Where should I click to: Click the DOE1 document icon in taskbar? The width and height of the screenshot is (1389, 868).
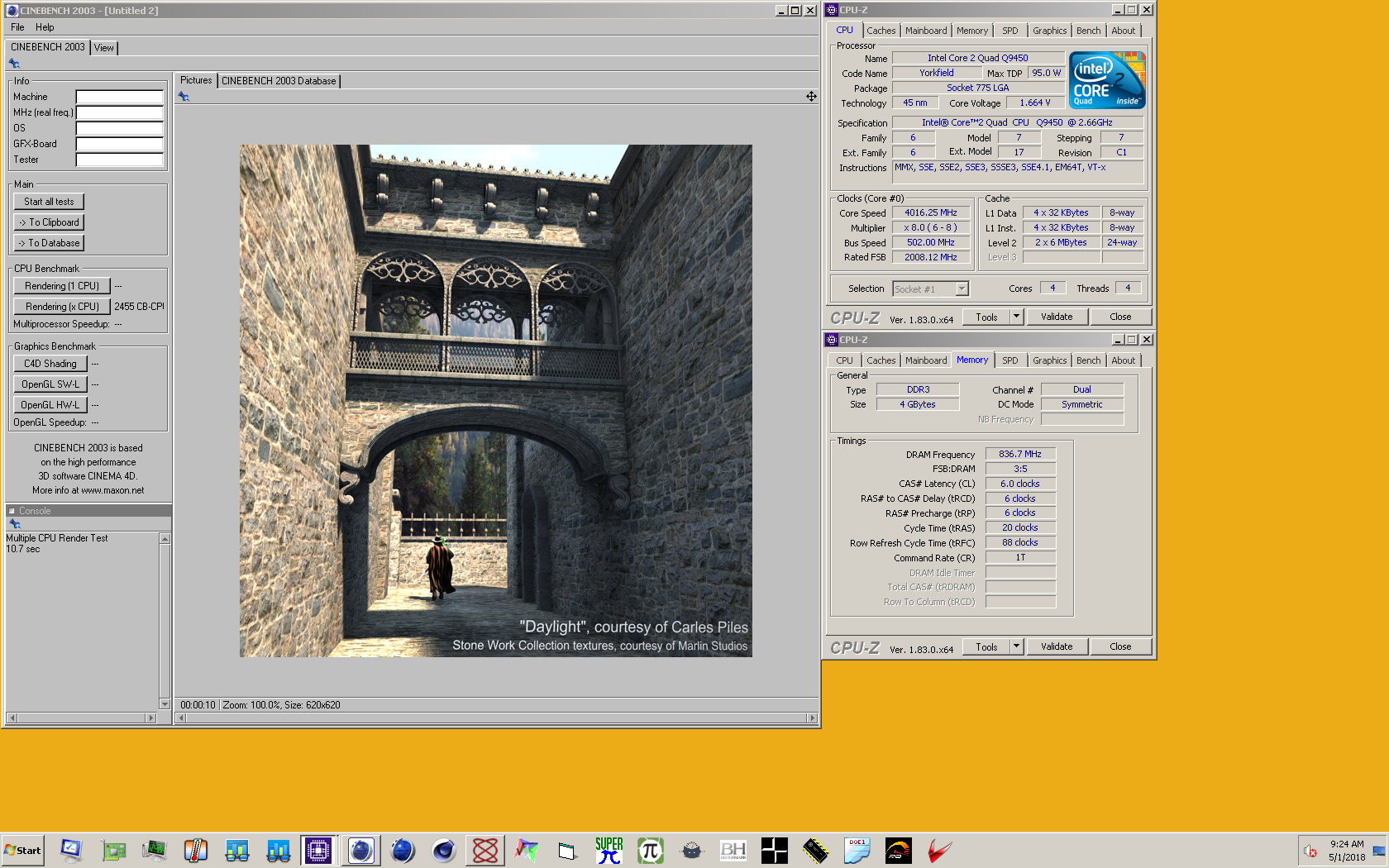(857, 850)
